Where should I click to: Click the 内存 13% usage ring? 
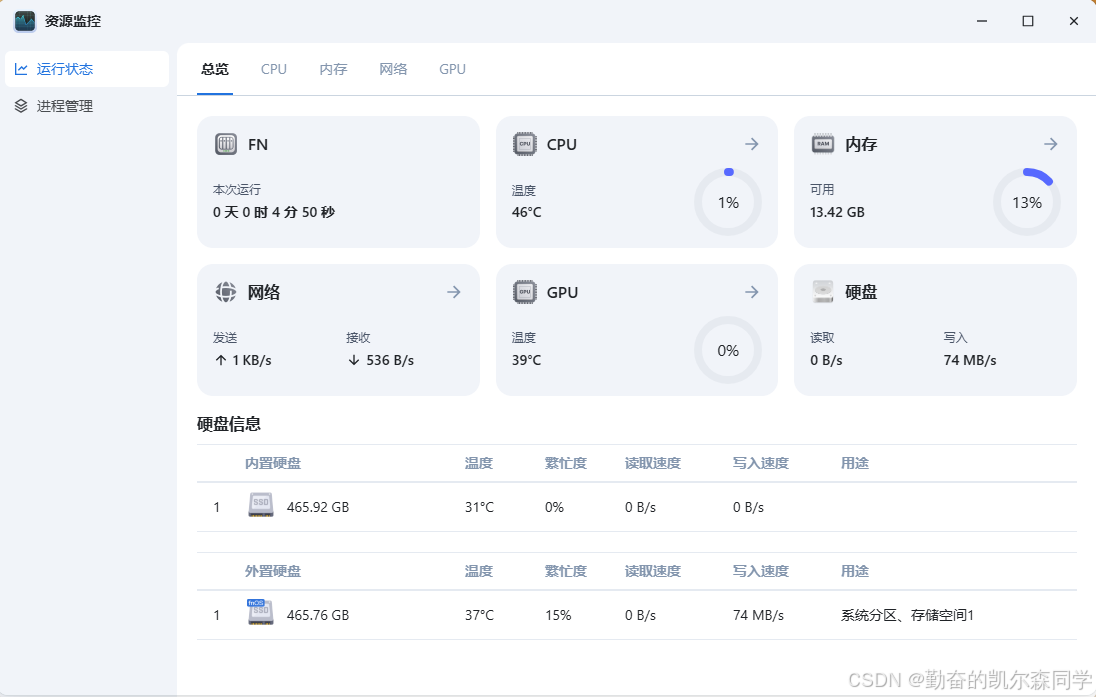[1027, 202]
